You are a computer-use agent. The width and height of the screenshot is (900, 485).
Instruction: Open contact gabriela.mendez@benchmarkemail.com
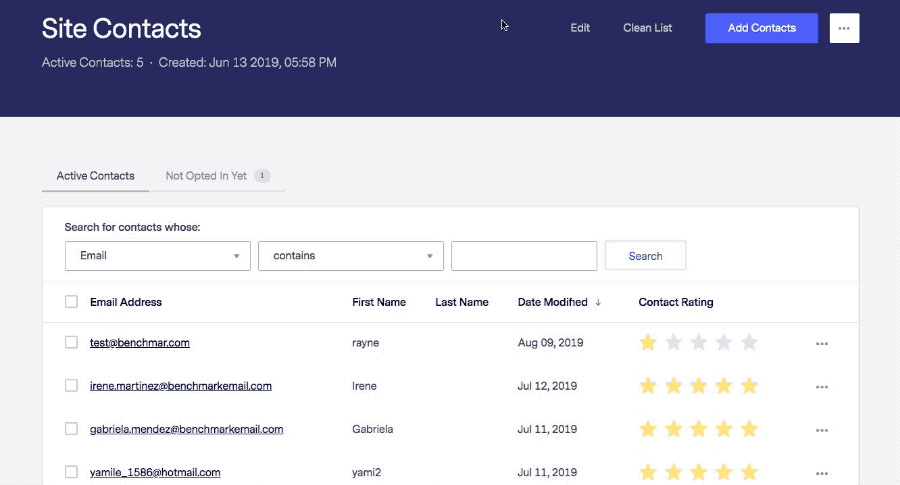[187, 429]
